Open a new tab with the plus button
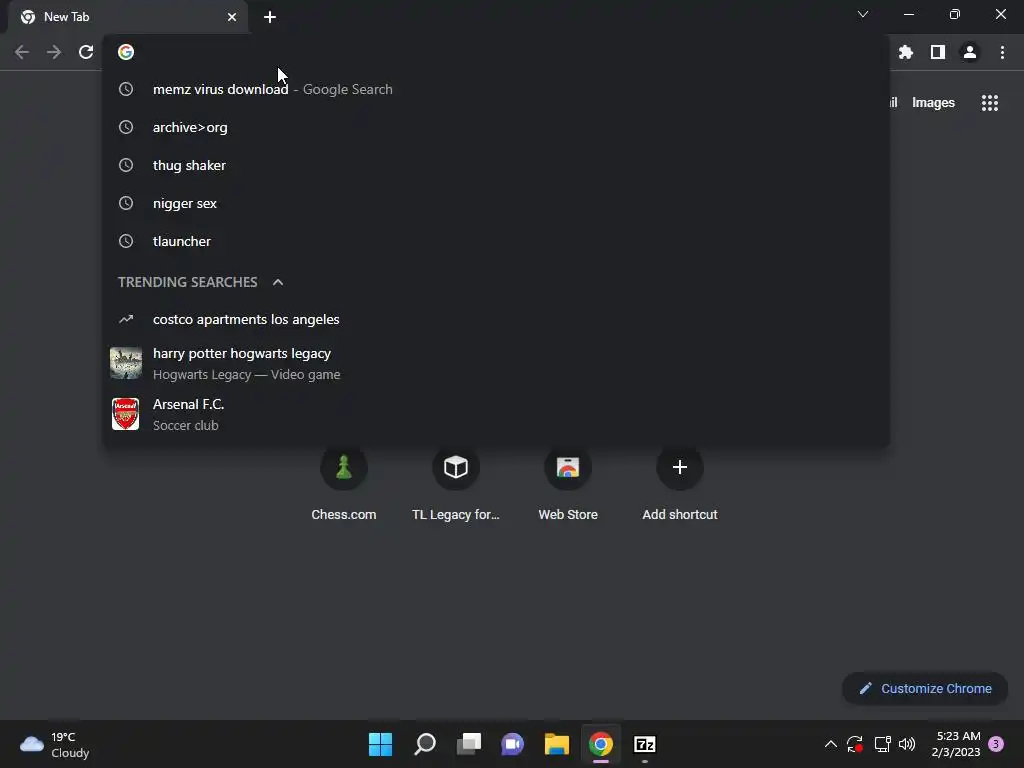 pyautogui.click(x=270, y=17)
